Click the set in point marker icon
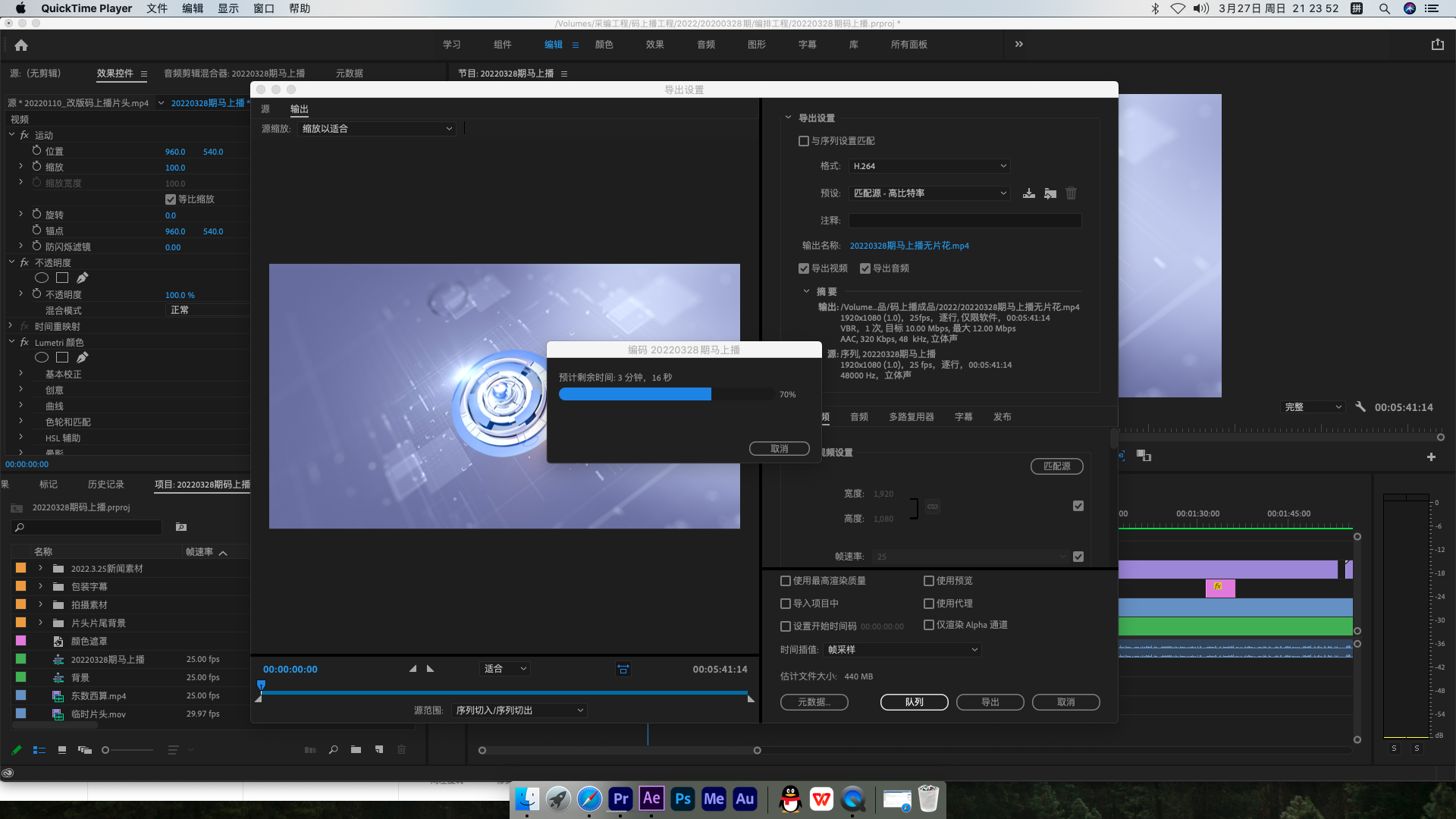The image size is (1456, 819). [x=413, y=669]
